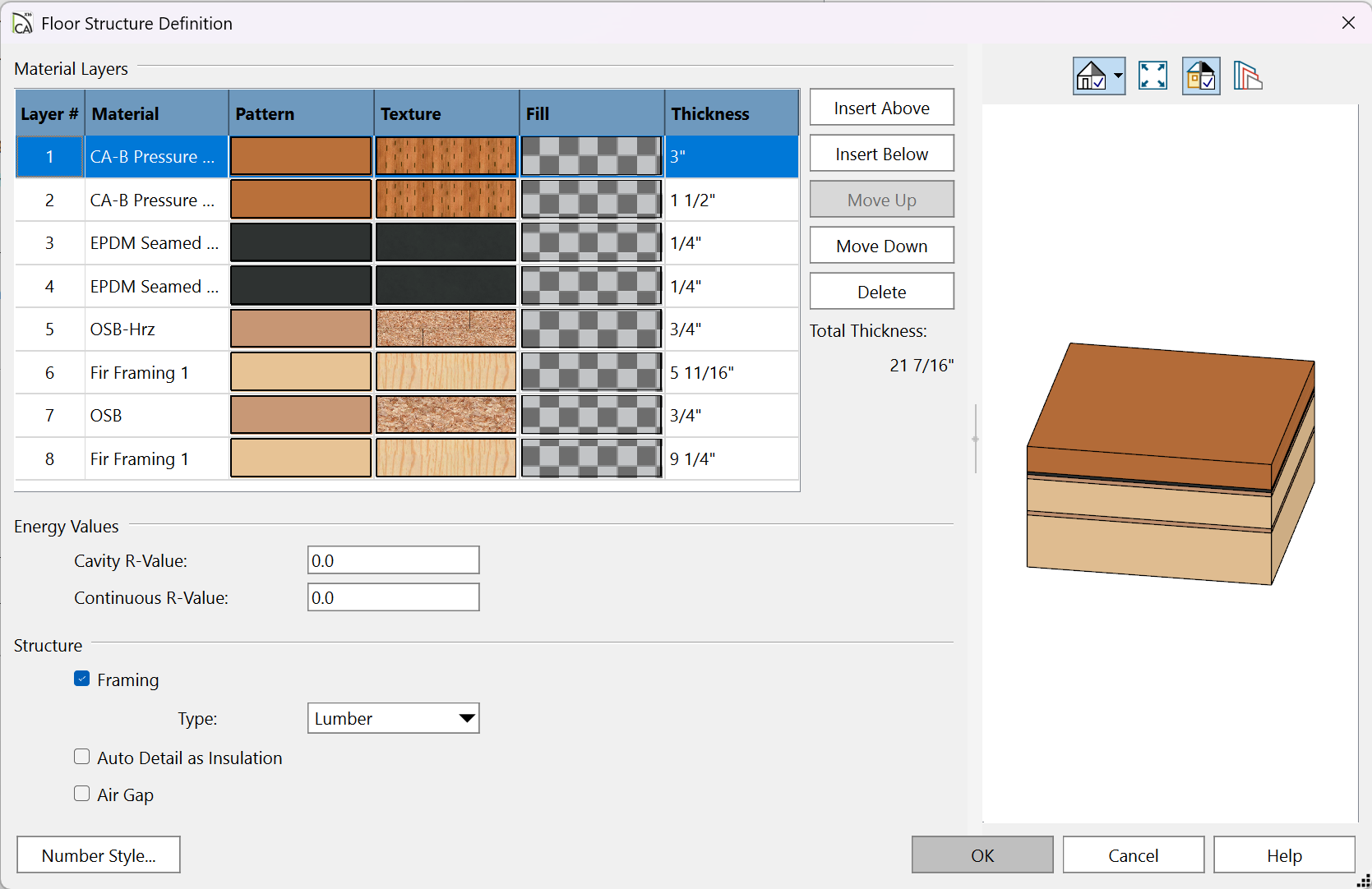Click the texture thumbnail for layer 7 OSB
Viewport: 1372px width, 889px height.
pyautogui.click(x=446, y=416)
